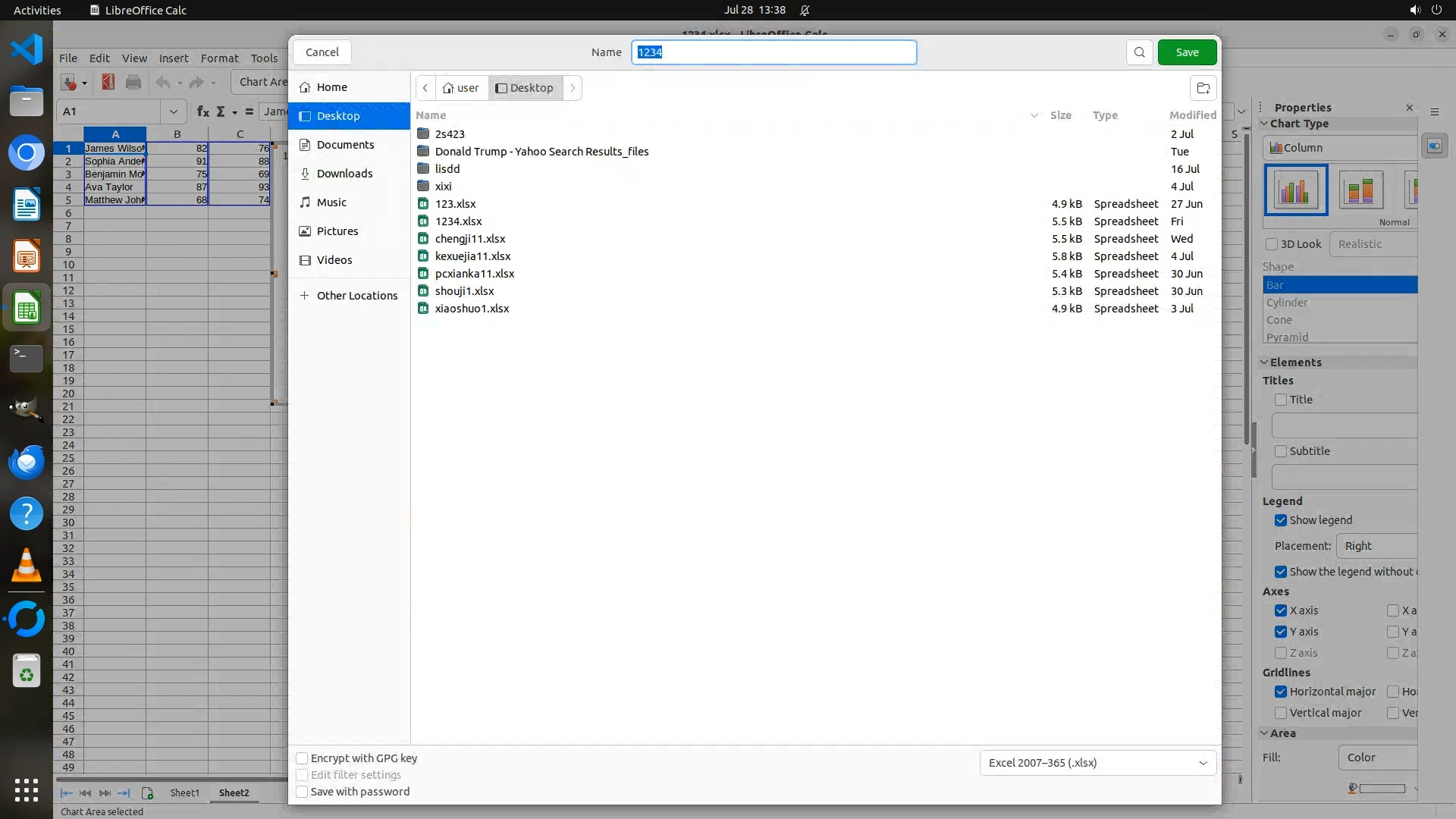Screen dimensions: 1456x819
Task: Open Music folder in sidebar
Action: pos(331,202)
